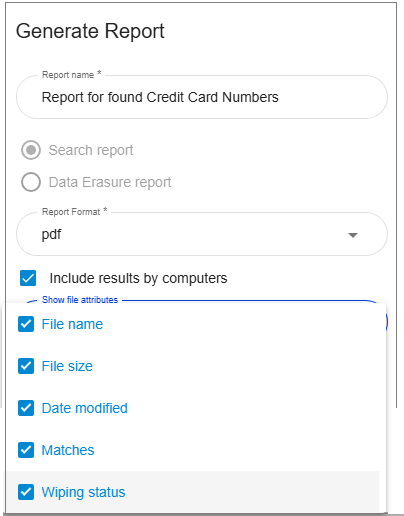Image resolution: width=404 pixels, height=516 pixels.
Task: Choose the File name option label
Action: coord(72,324)
